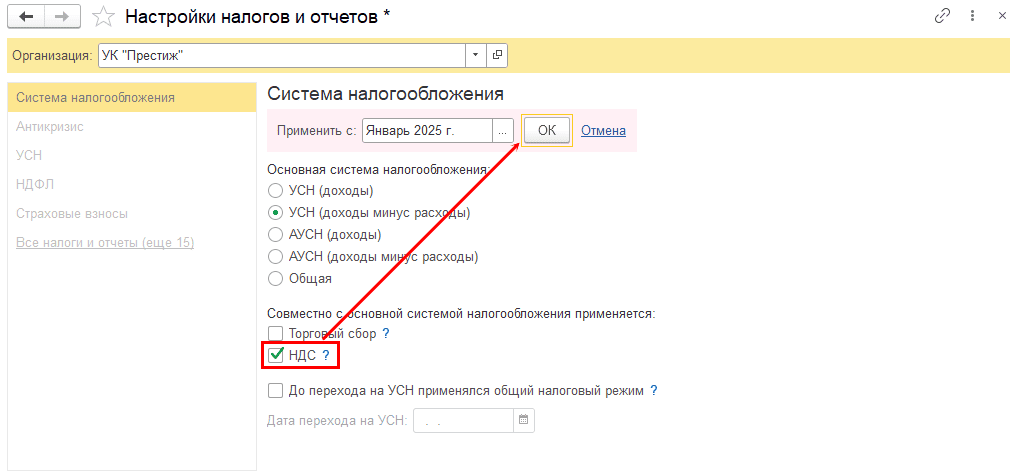Click help icon next to Торговый сбор
Image resolution: width=1017 pixels, height=474 pixels.
pos(385,333)
